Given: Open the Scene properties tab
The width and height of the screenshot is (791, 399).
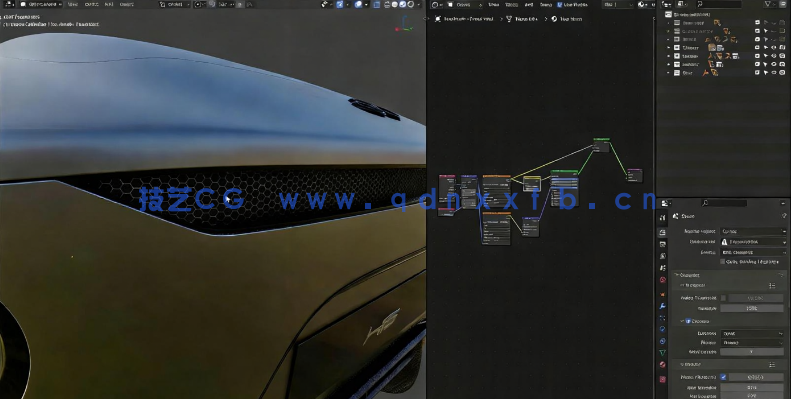Looking at the screenshot, I should pyautogui.click(x=662, y=268).
